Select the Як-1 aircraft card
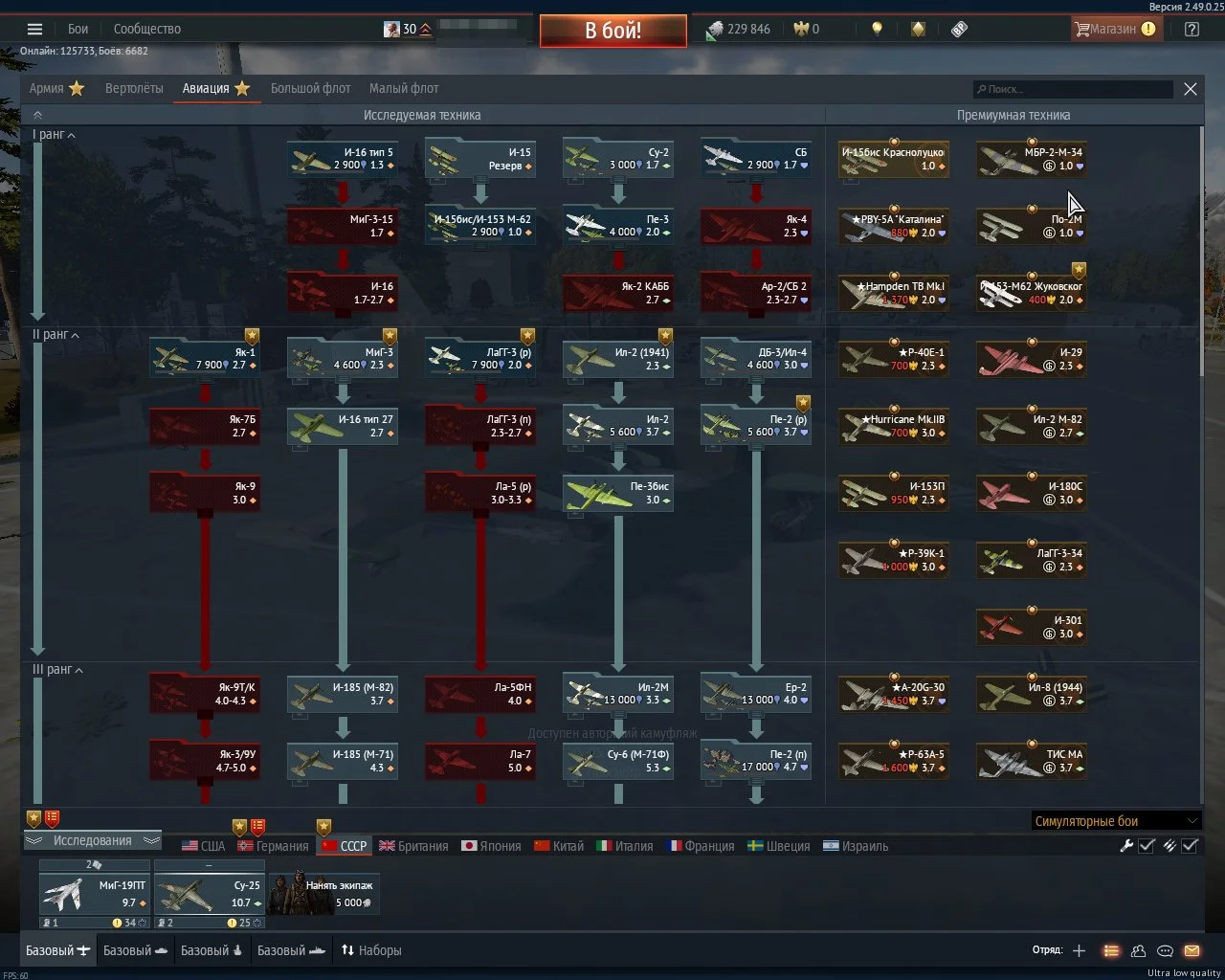This screenshot has width=1225, height=980. 205,359
